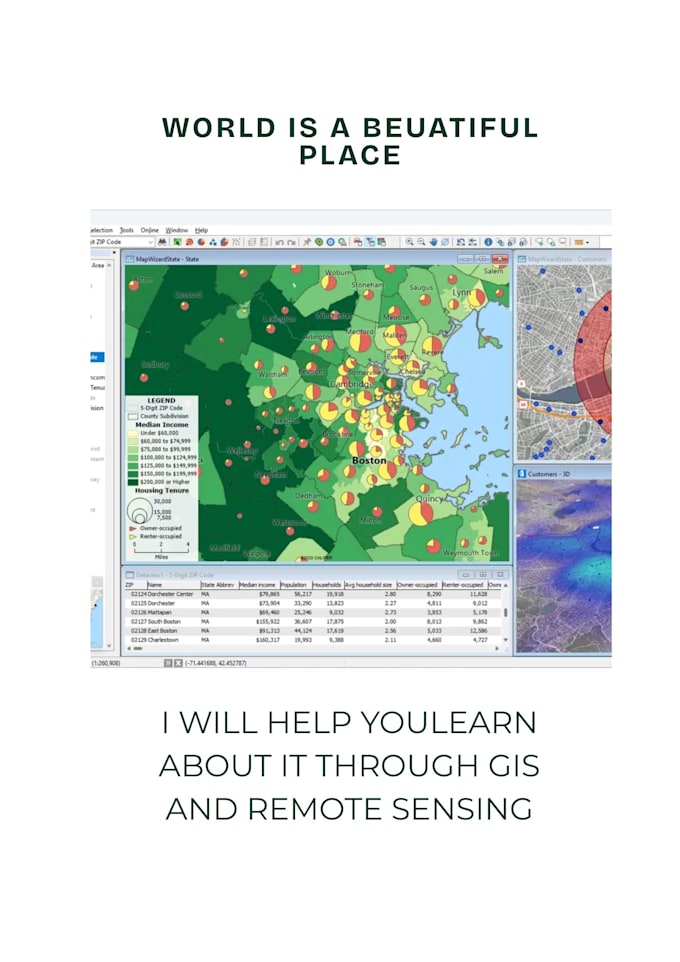Open the Tools menu

click(127, 230)
